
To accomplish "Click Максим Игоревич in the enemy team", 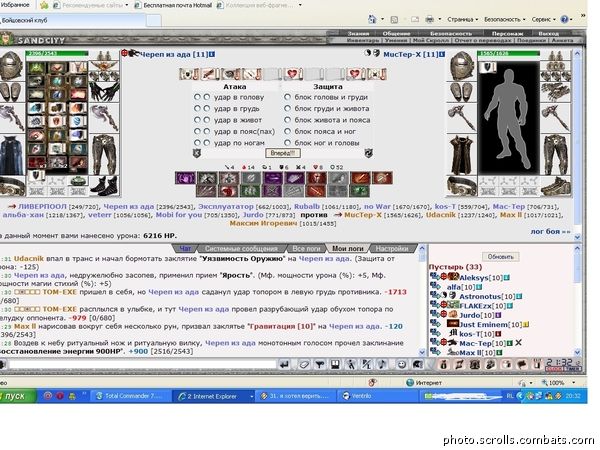I will point(263,223).
